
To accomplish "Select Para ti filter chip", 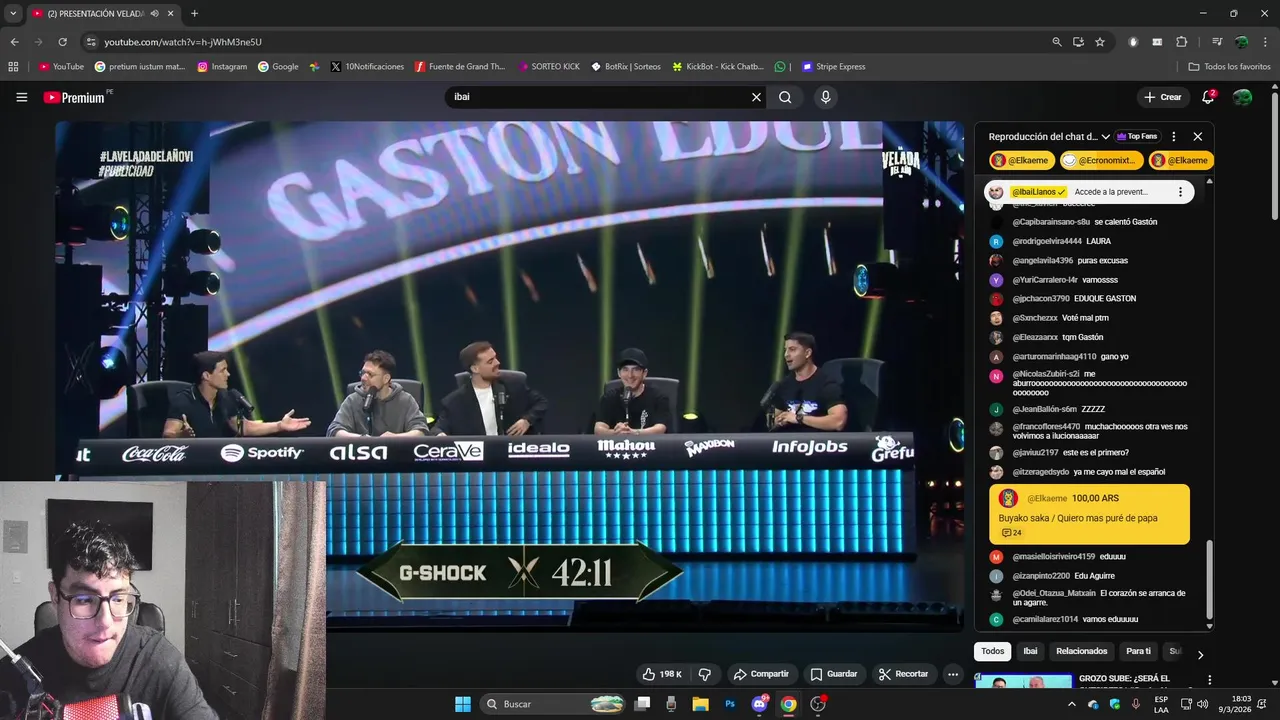I will (x=1138, y=651).
